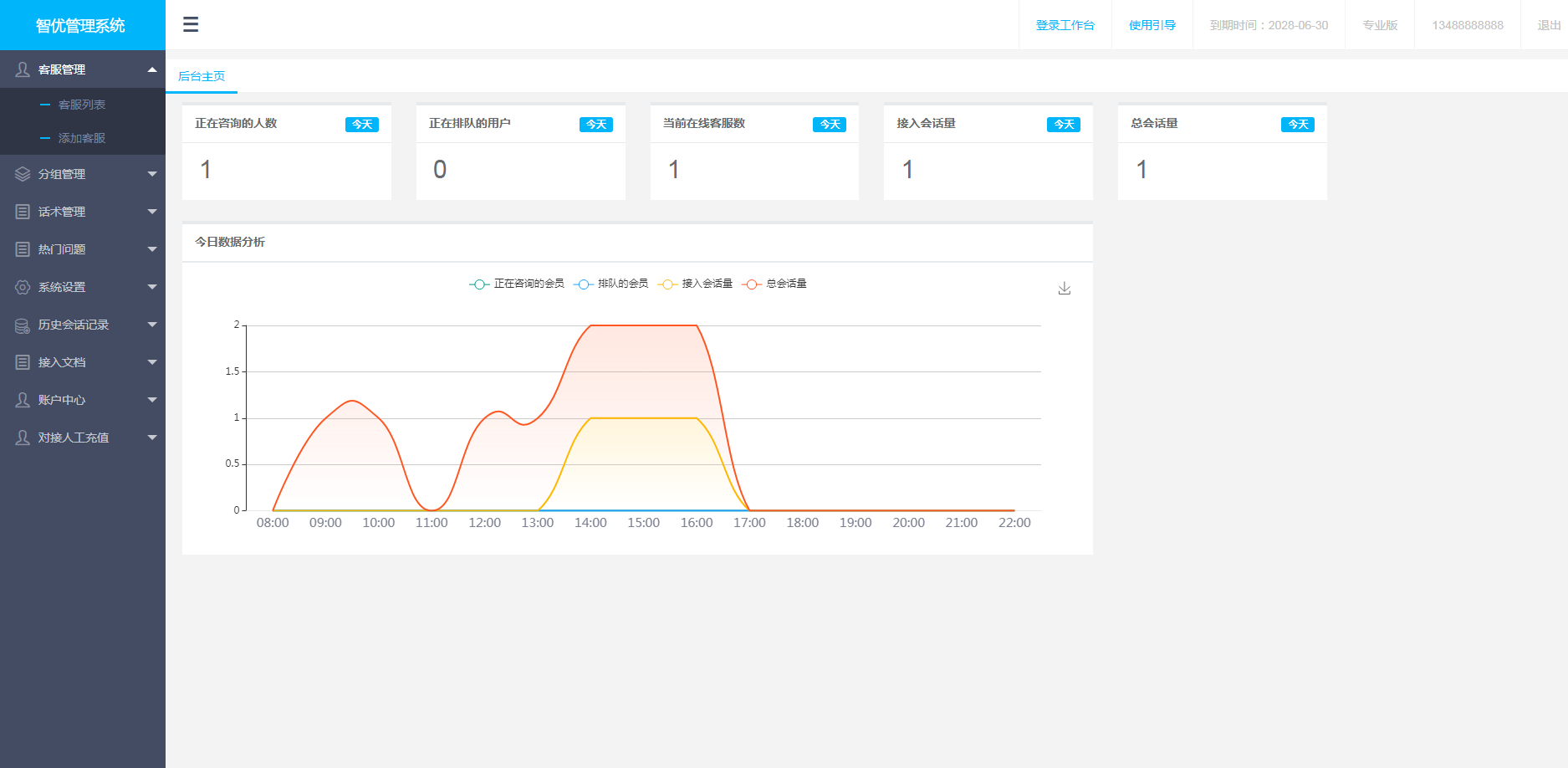
Task: Expand the 历史会话记录 dropdown arrow
Action: (x=152, y=325)
